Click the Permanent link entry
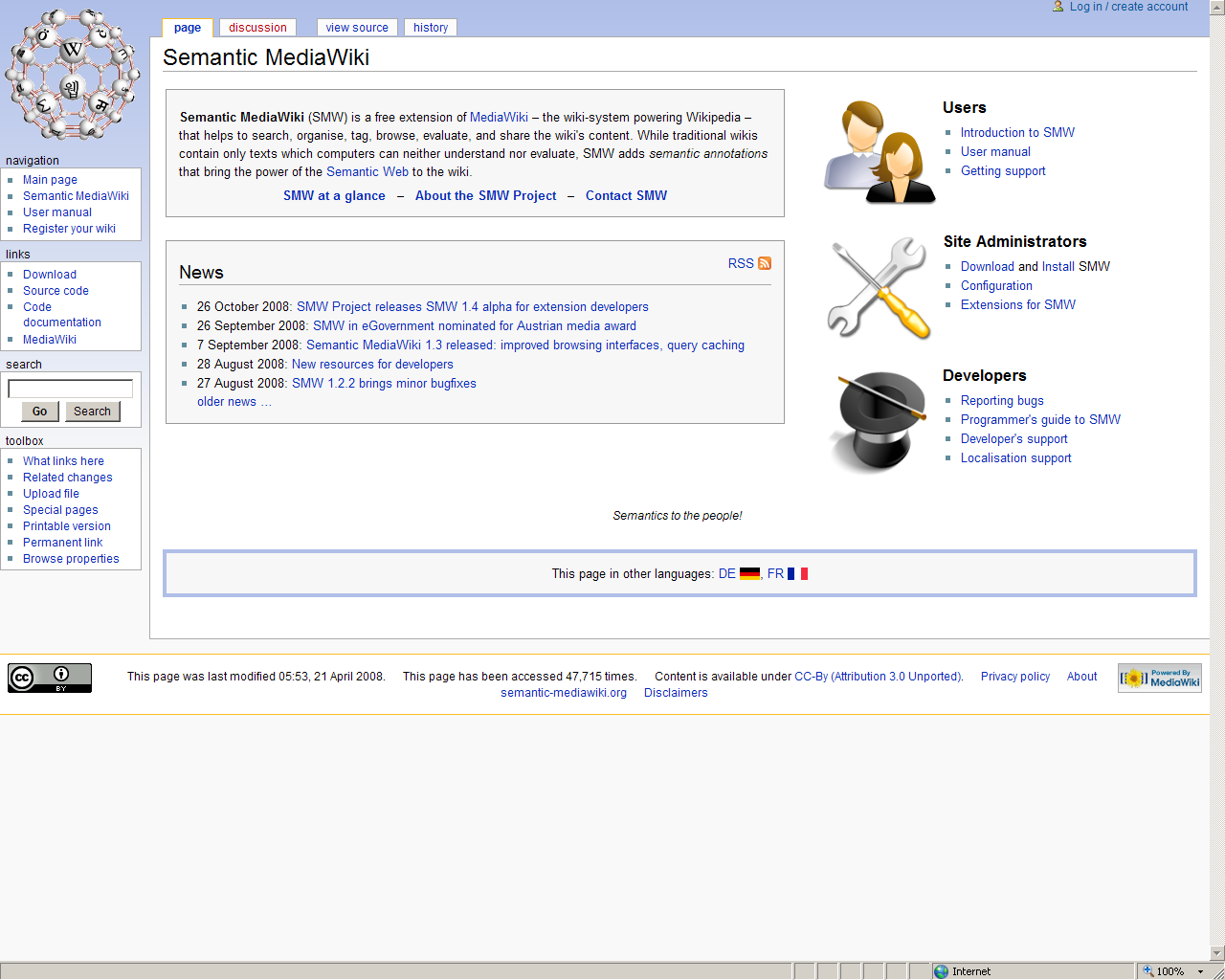 click(x=62, y=543)
